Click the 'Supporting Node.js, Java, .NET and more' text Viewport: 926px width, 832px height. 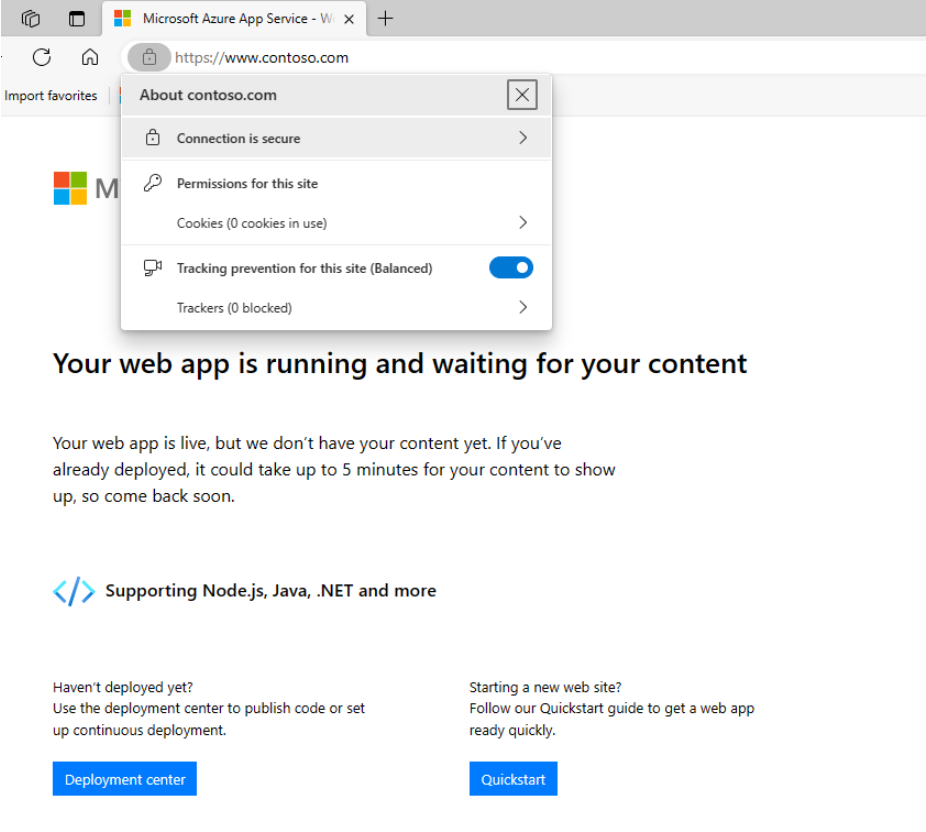pyautogui.click(x=270, y=591)
